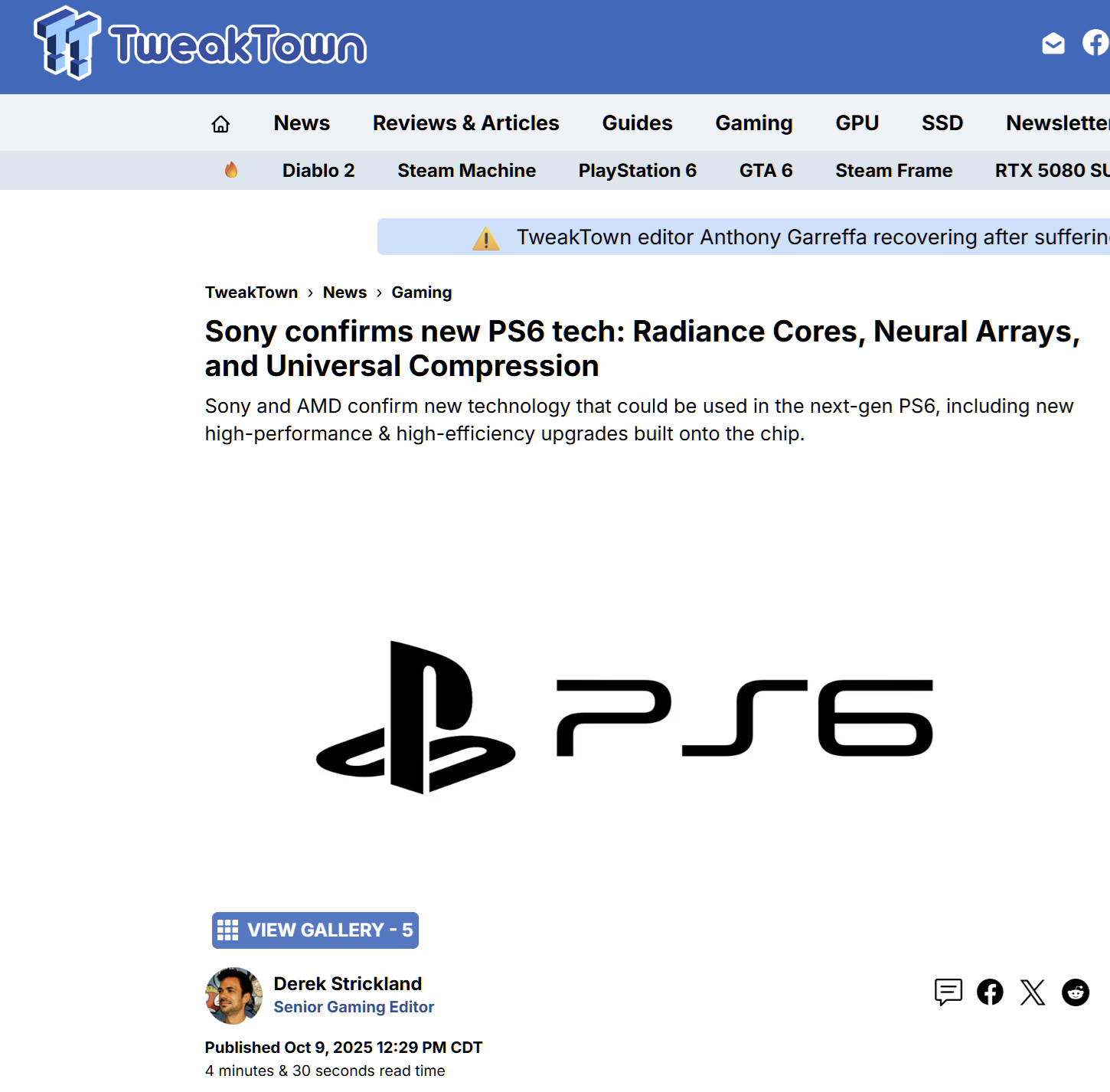Open the GPU menu
Image resolution: width=1110 pixels, height=1092 pixels.
(x=857, y=123)
